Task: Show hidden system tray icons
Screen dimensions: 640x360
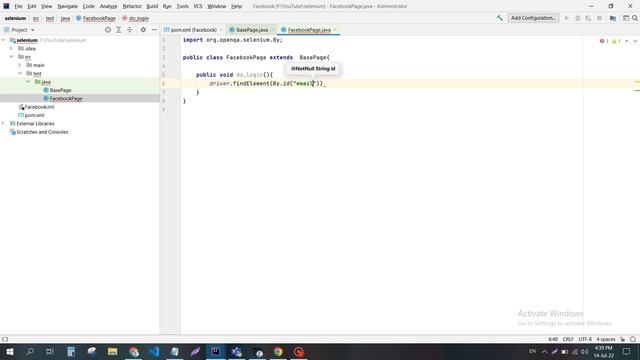Action: pyautogui.click(x=544, y=351)
